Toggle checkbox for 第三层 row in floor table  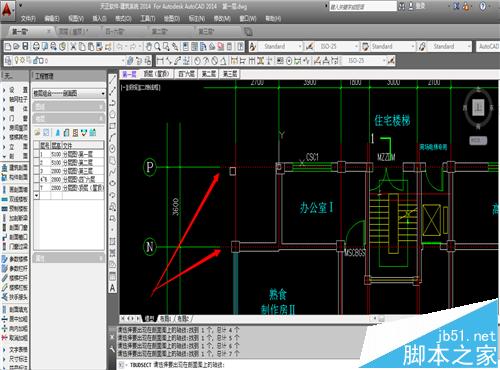36,171
